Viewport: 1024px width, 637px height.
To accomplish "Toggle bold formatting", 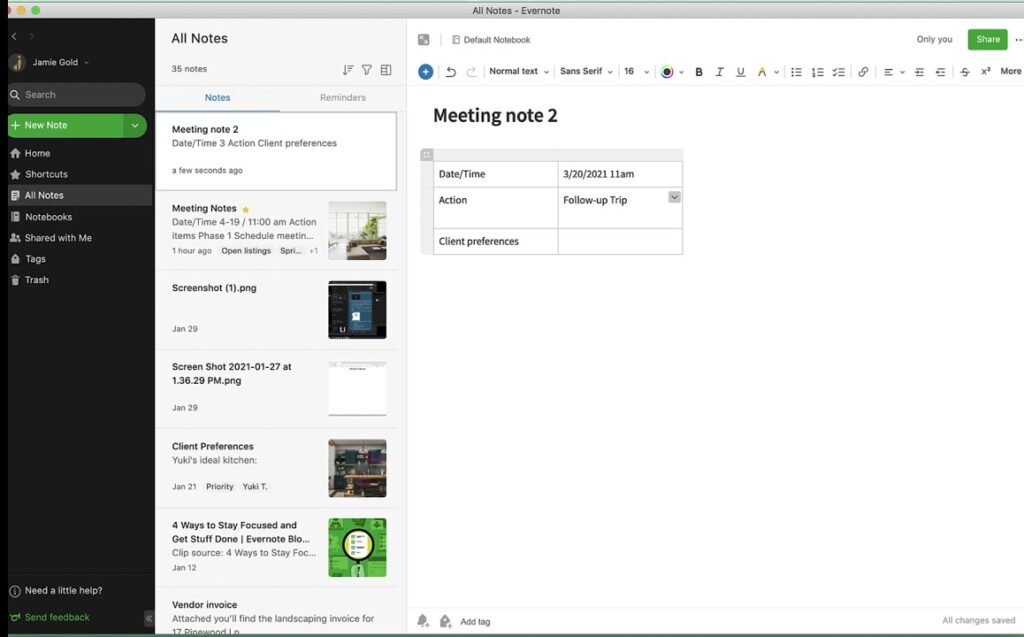I will (x=699, y=72).
